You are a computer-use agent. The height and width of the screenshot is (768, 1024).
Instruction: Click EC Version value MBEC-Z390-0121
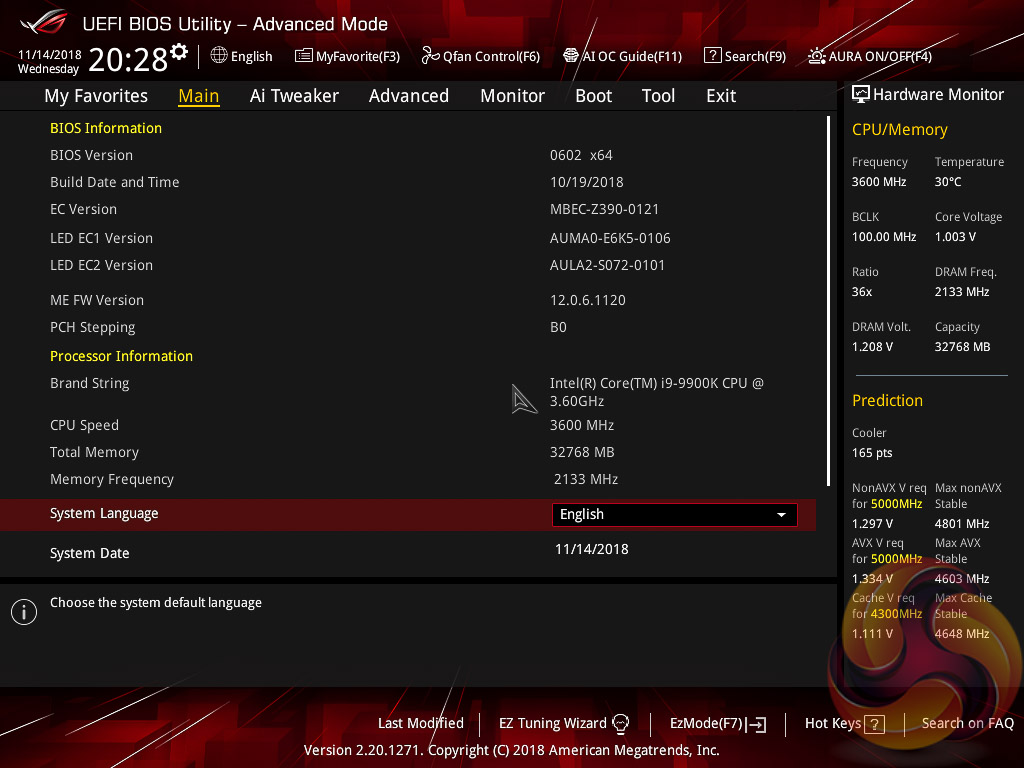[x=604, y=210]
